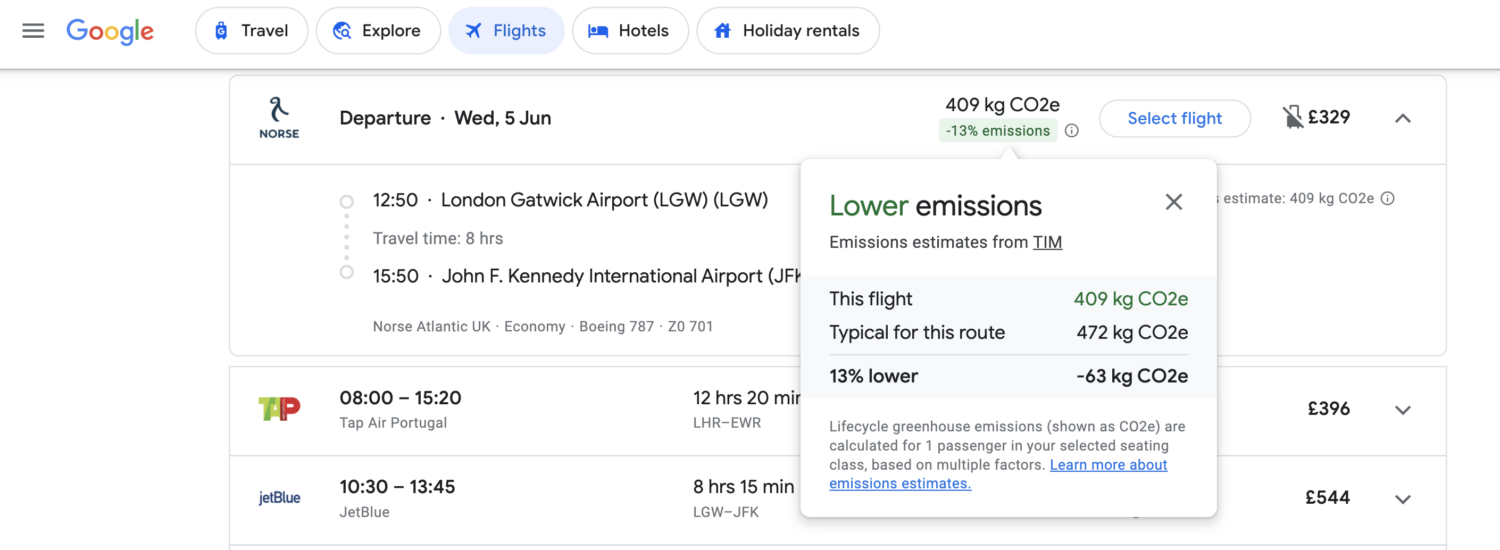The height and width of the screenshot is (550, 1500).
Task: Open Learn more about emissions estimates link
Action: (x=1108, y=465)
